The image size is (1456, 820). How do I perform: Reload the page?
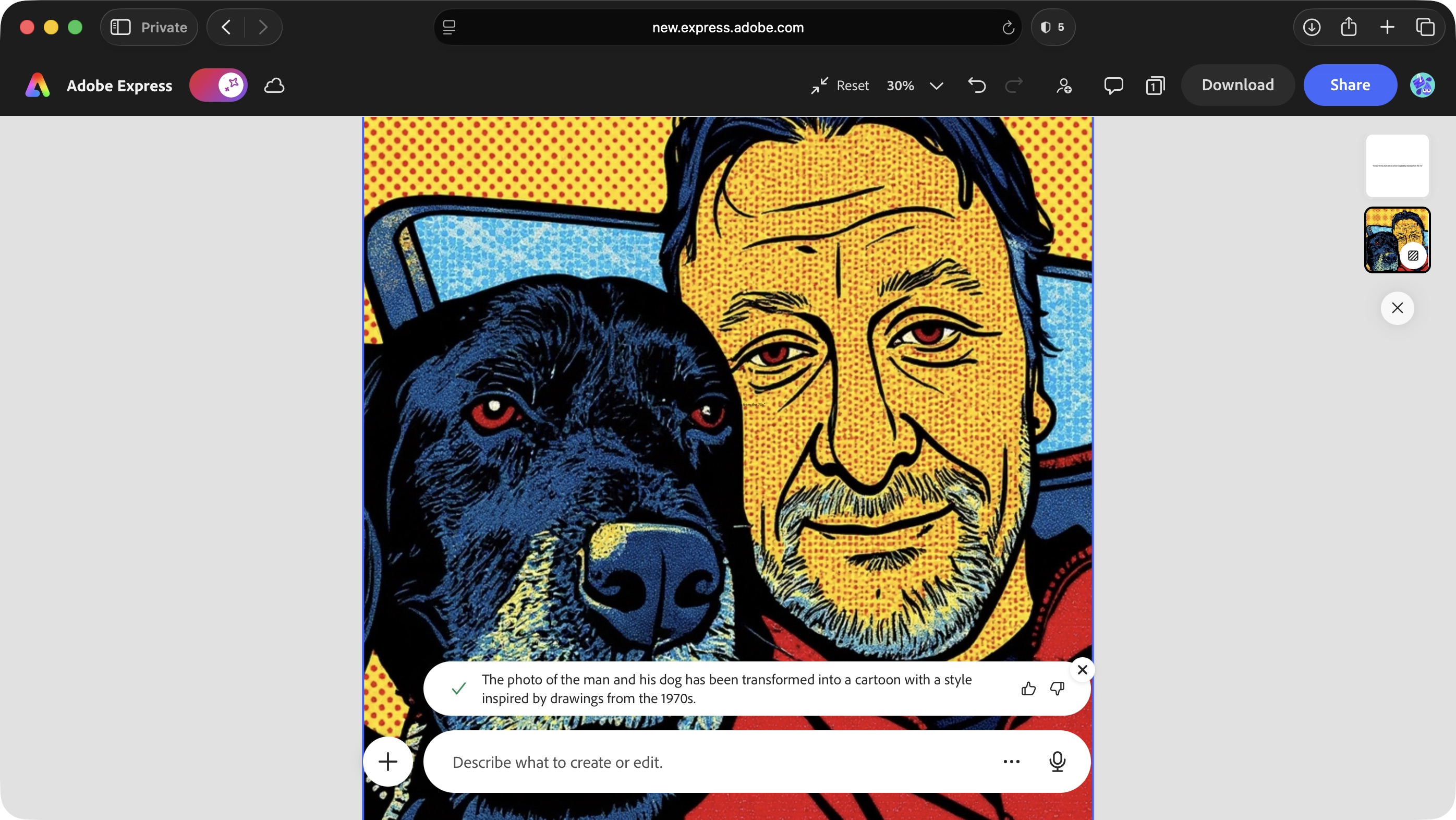(x=1008, y=27)
